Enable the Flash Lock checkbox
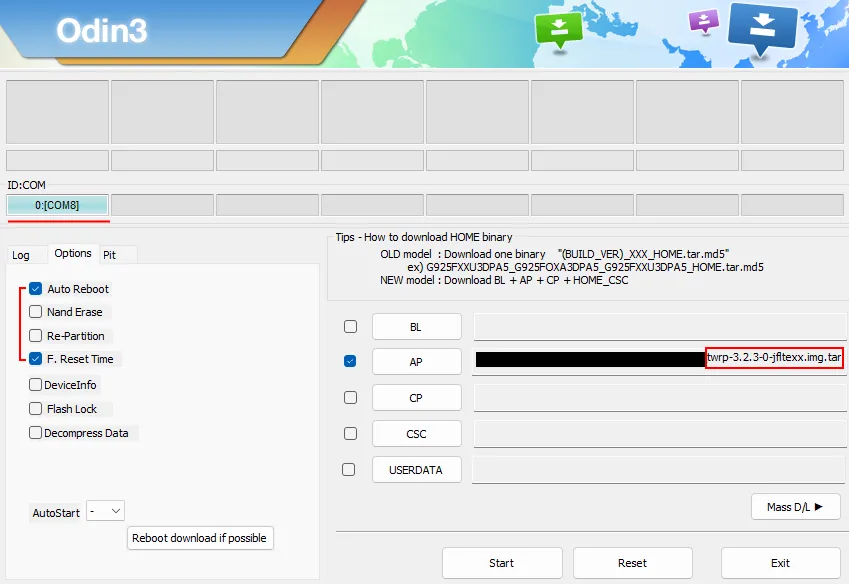Screen dimensions: 849x584 (36, 409)
